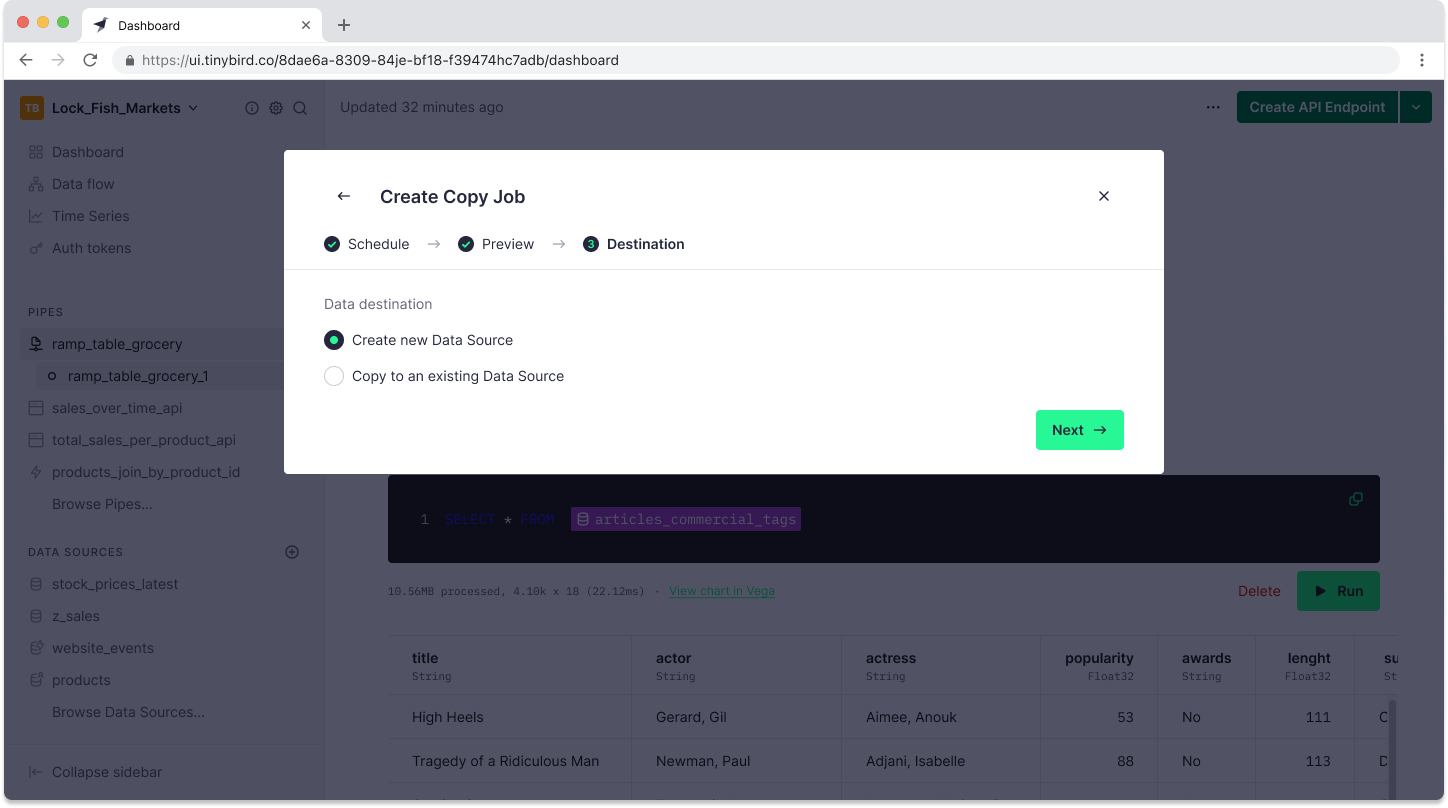This screenshot has height=808, width=1448.
Task: Click the Next button
Action: click(x=1079, y=430)
